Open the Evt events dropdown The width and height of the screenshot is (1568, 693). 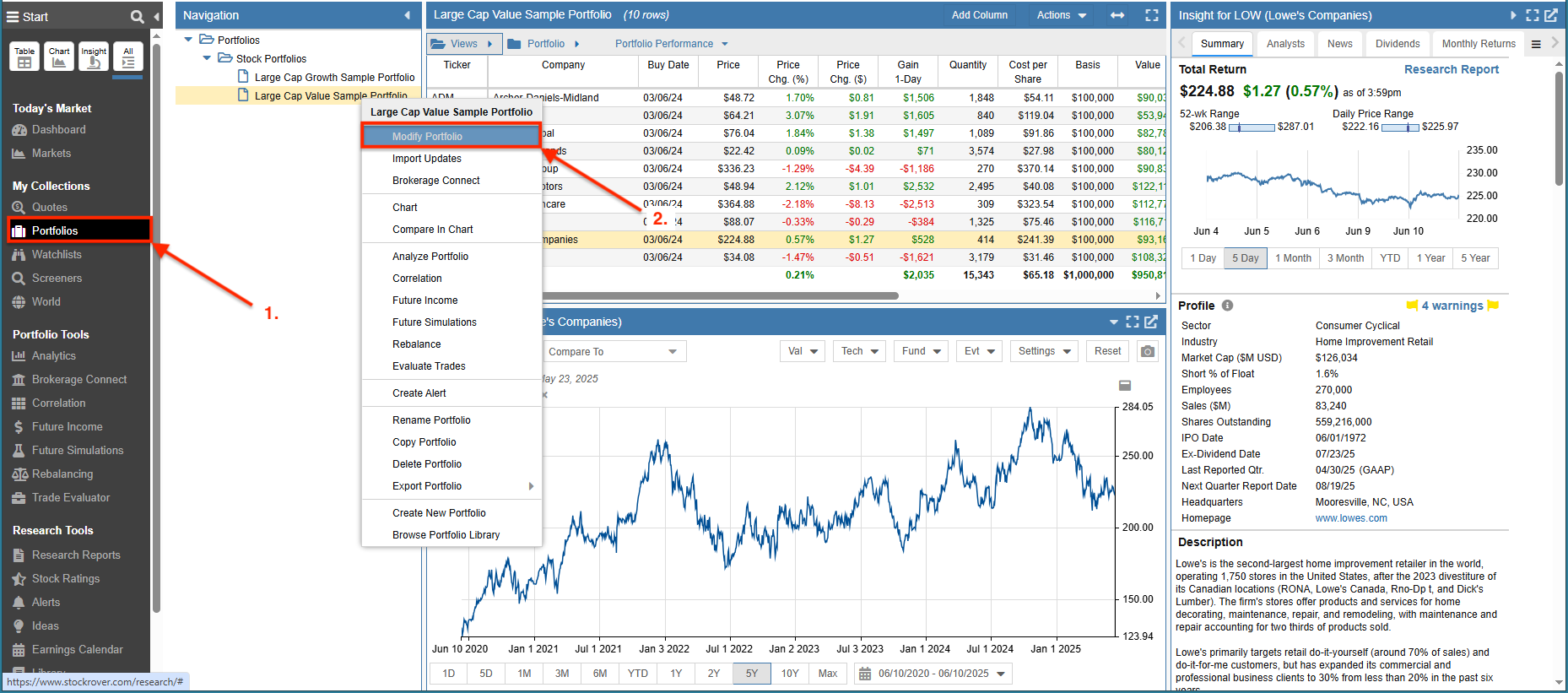pos(980,351)
